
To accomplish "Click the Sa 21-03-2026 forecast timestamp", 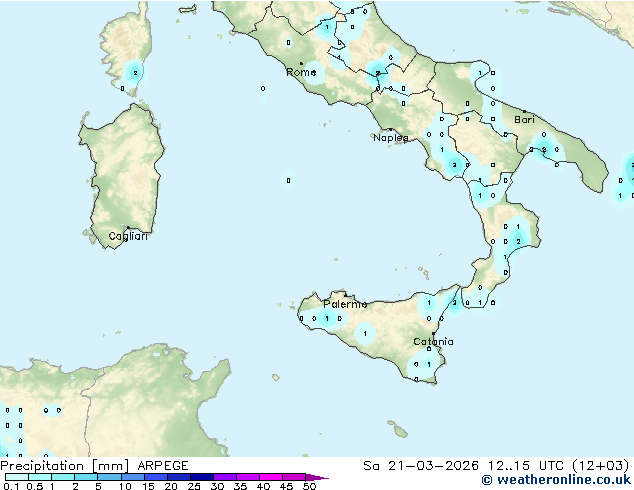I will (x=496, y=466).
